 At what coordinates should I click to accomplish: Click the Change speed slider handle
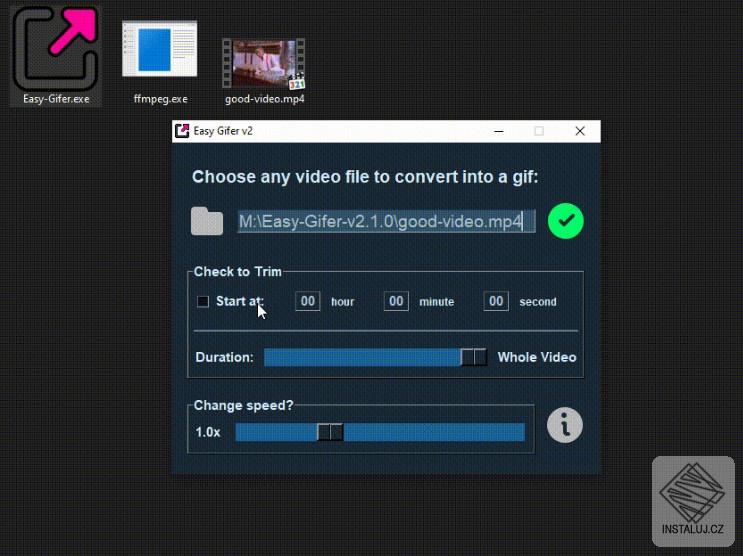[x=330, y=432]
